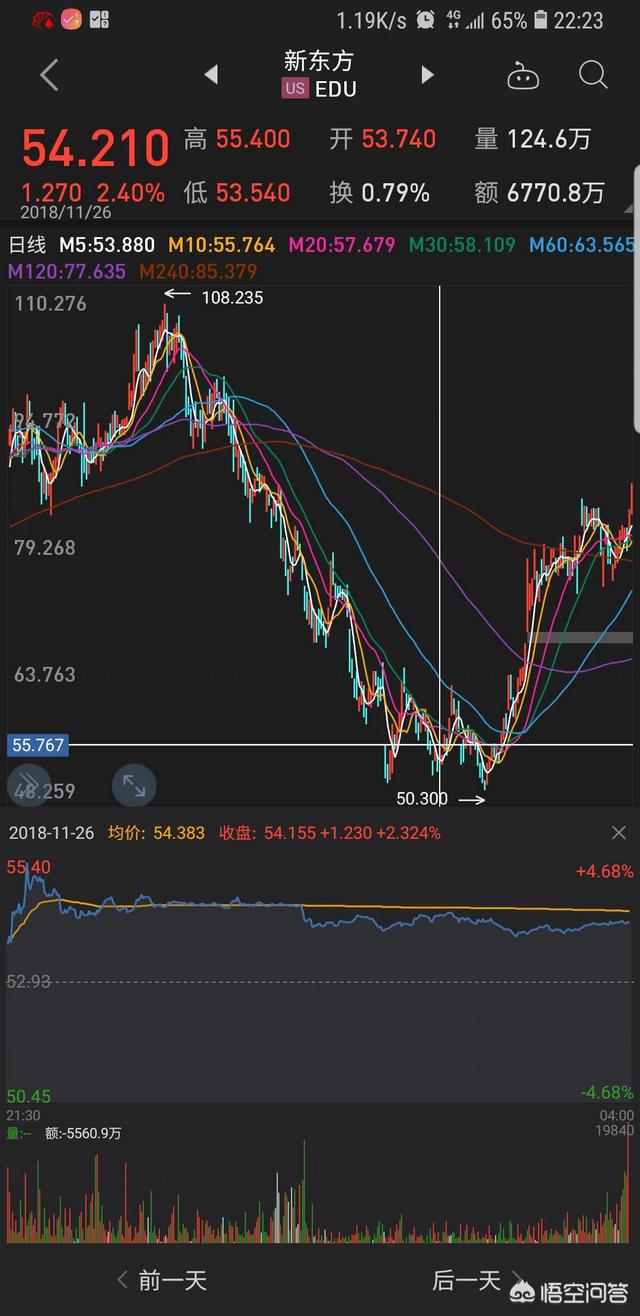This screenshot has height=1316, width=640.
Task: Open the robot assistant icon
Action: coord(522,76)
